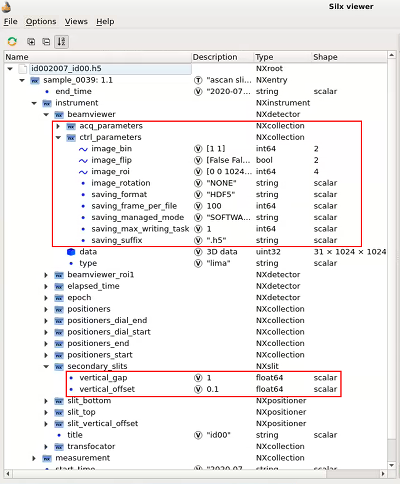The image size is (400, 484).
Task: Collapse the instrument group arrow
Action: (x=34, y=103)
